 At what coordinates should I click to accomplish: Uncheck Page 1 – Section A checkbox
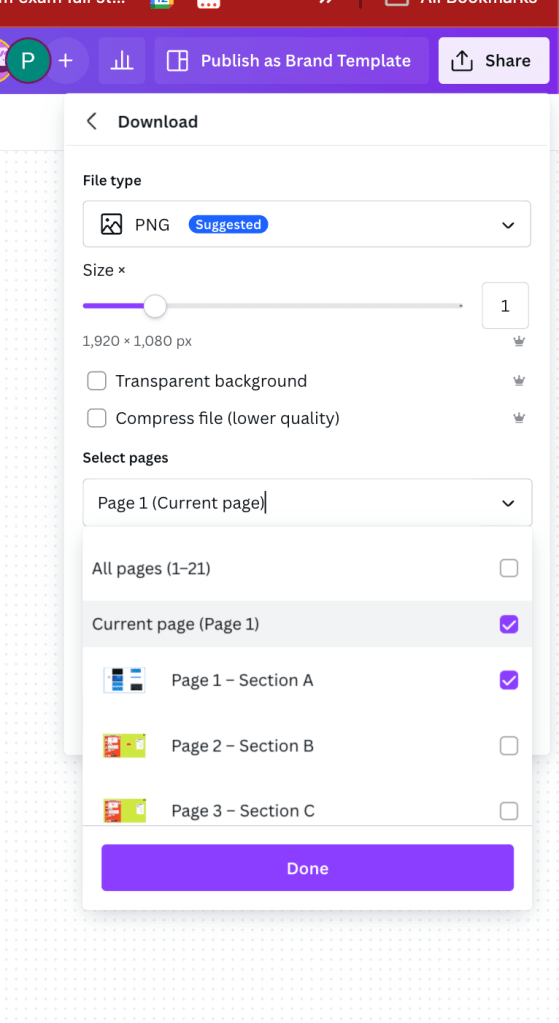click(x=509, y=680)
